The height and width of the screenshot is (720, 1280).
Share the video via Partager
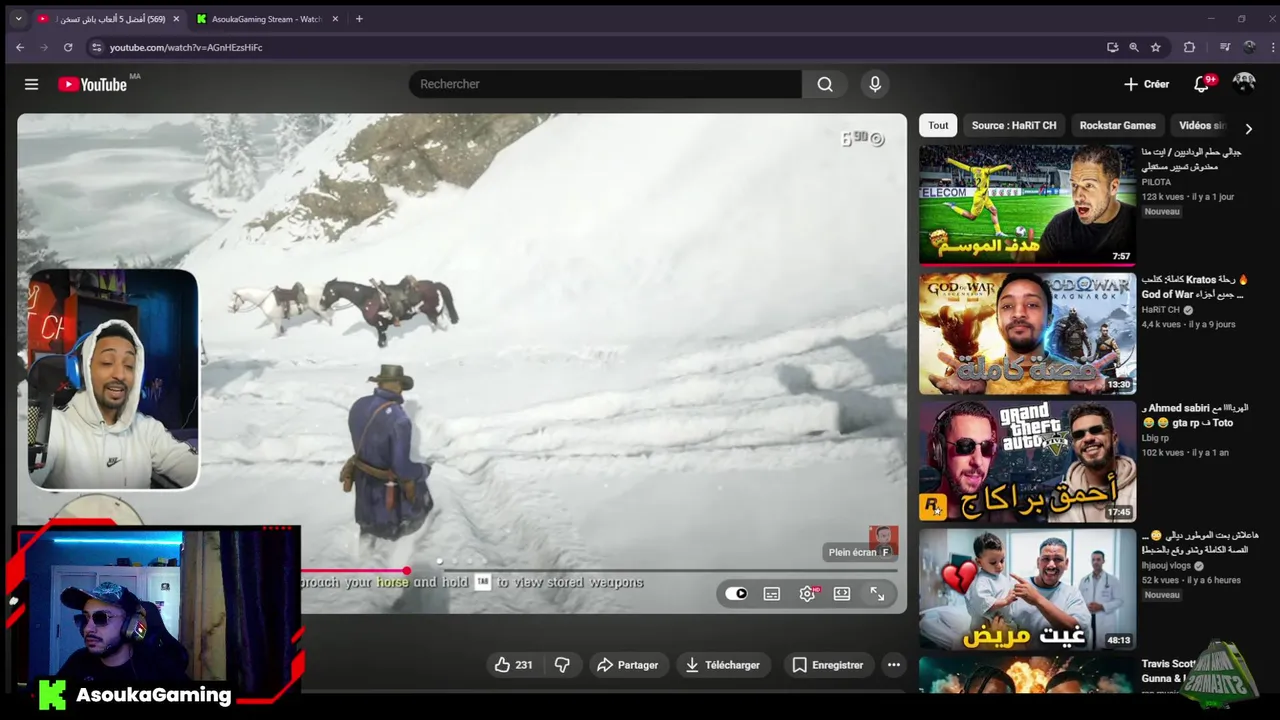click(x=627, y=665)
